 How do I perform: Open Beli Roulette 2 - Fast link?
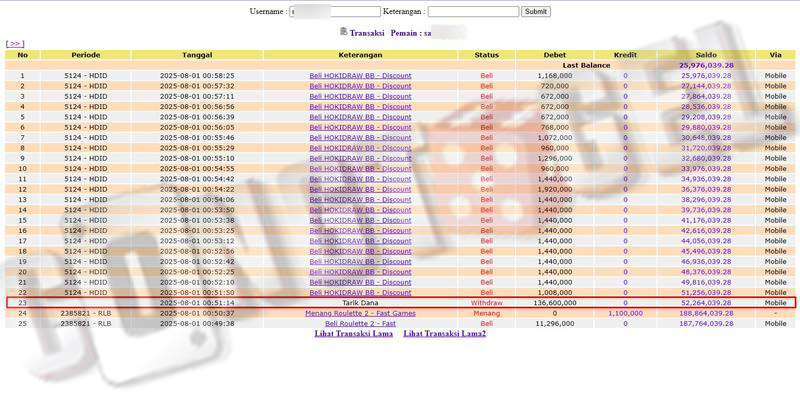[x=360, y=323]
